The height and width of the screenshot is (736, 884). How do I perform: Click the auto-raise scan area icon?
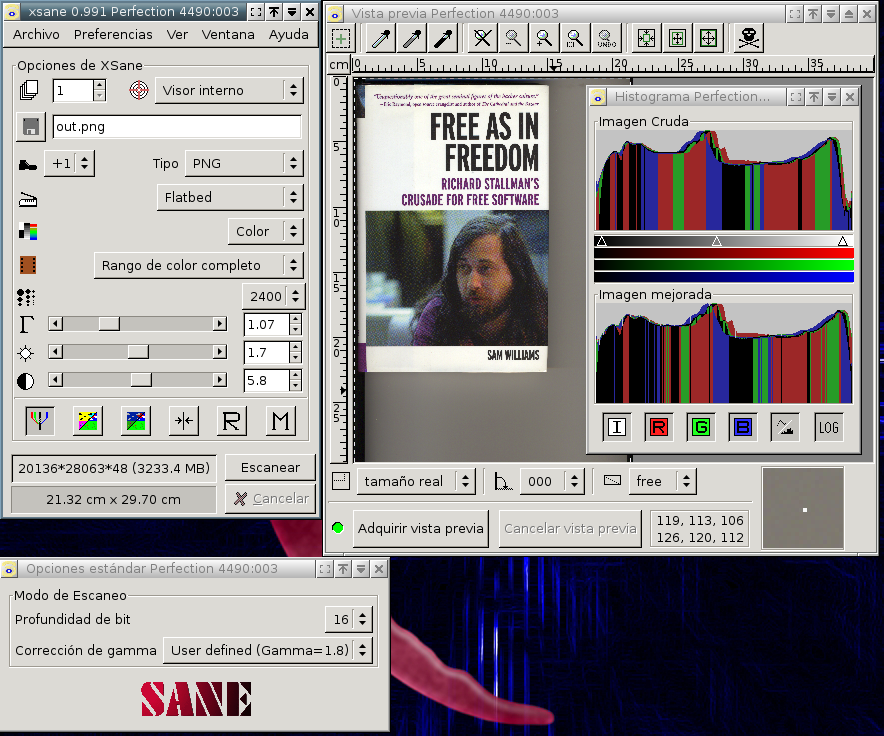[x=677, y=38]
